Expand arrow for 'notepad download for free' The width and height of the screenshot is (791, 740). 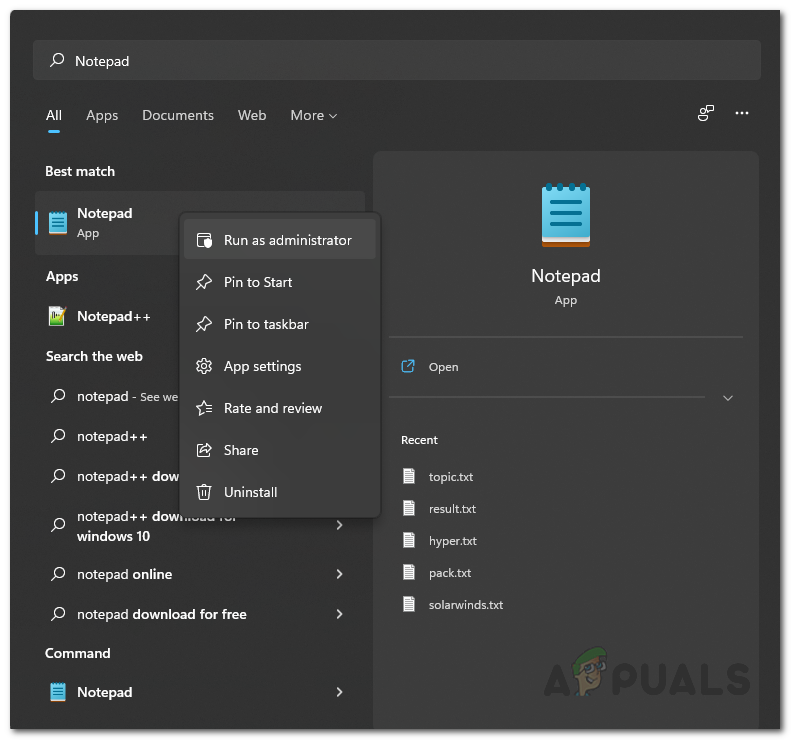[340, 613]
